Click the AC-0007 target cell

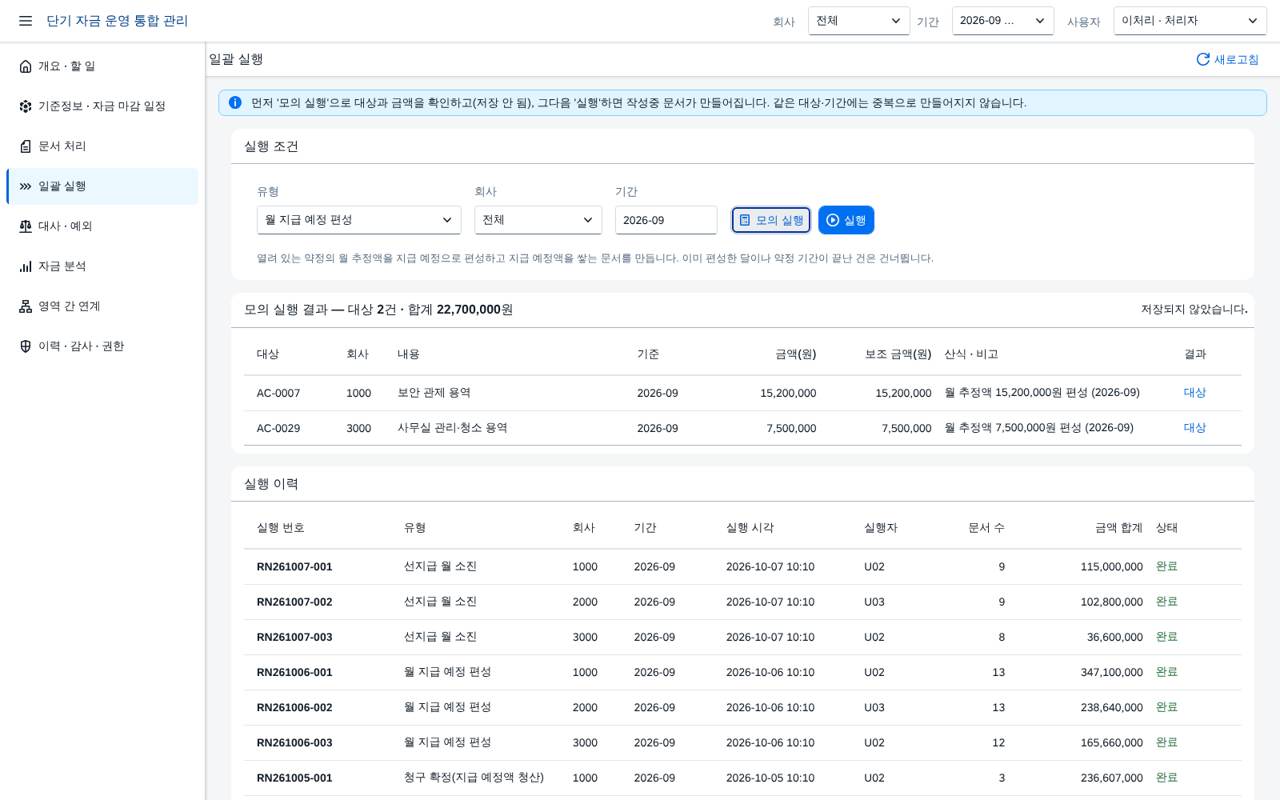278,393
